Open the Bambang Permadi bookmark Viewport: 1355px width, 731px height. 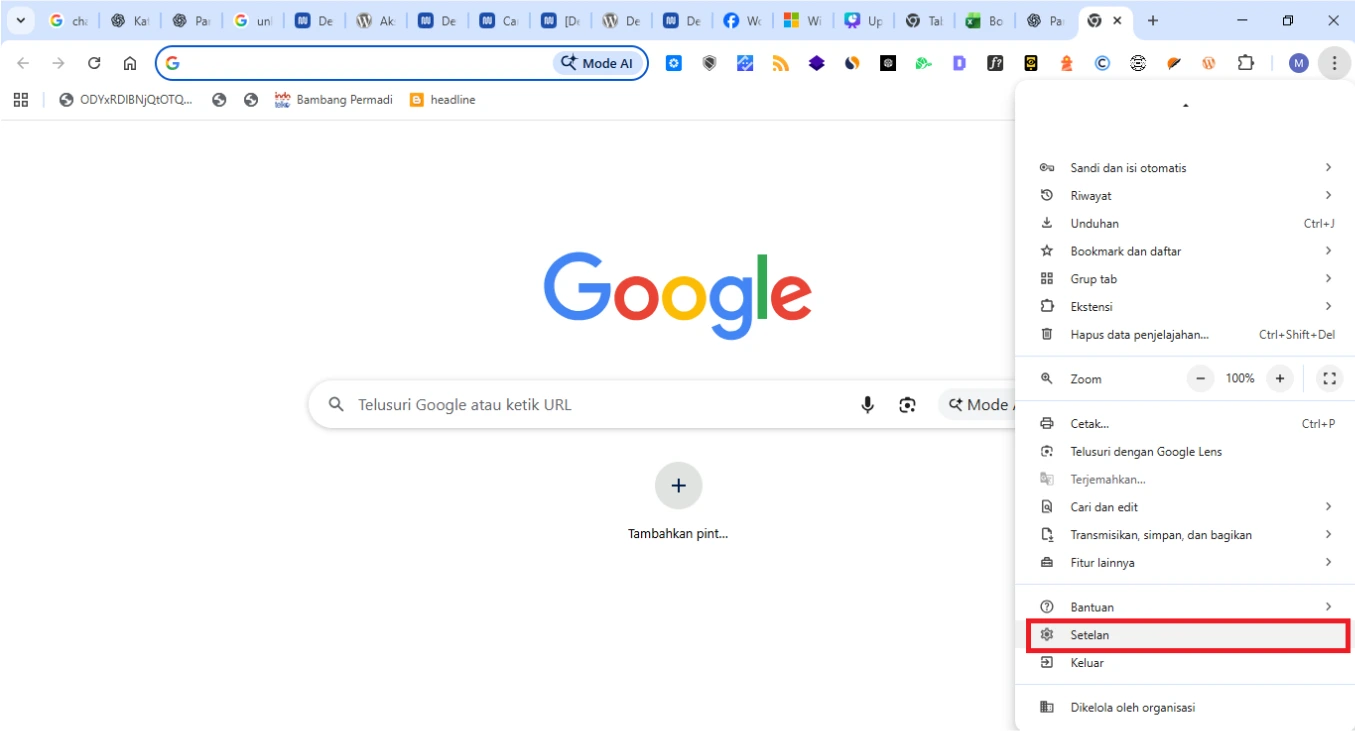click(x=334, y=100)
